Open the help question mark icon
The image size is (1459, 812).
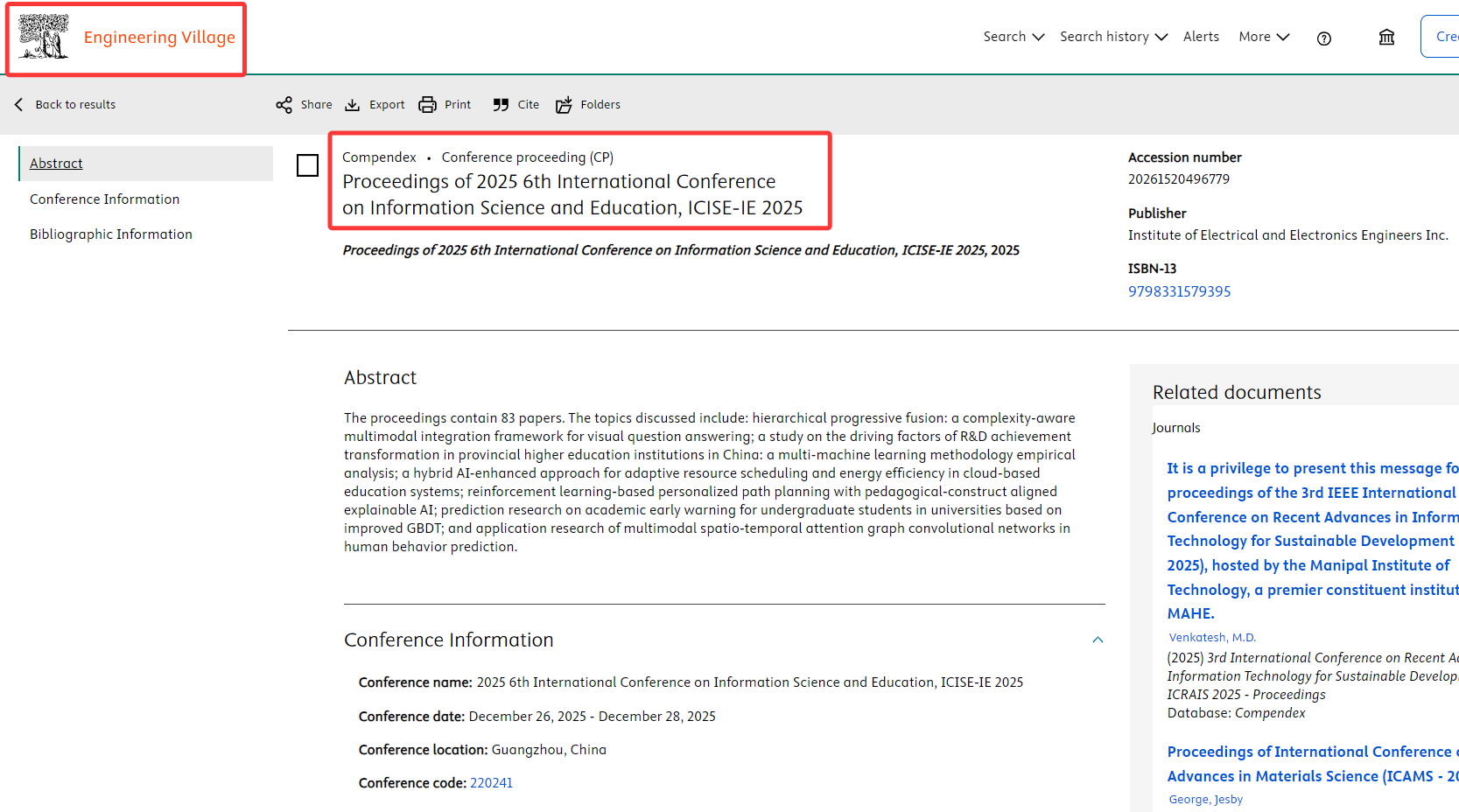coord(1323,38)
